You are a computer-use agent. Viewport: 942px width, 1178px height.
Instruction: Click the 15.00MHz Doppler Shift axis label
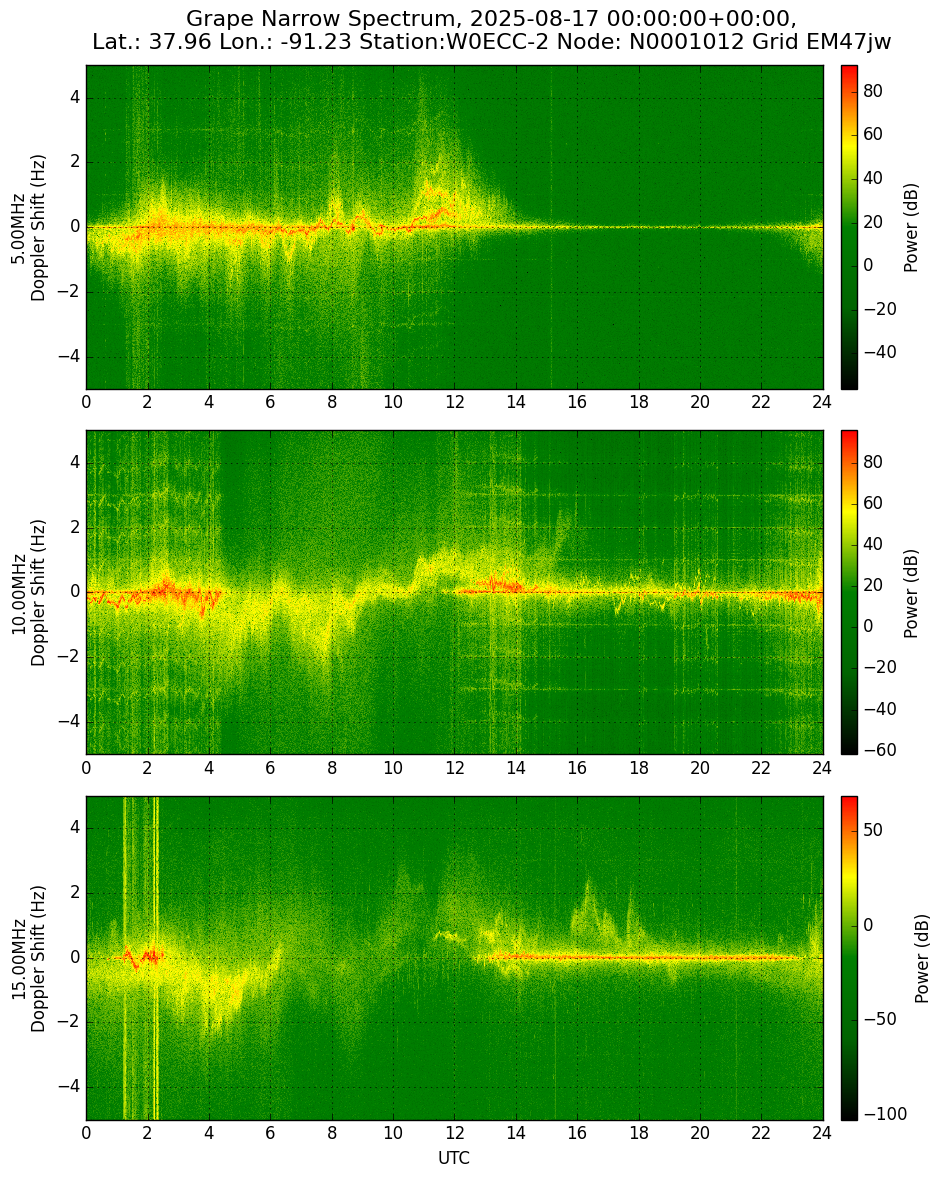pos(29,959)
